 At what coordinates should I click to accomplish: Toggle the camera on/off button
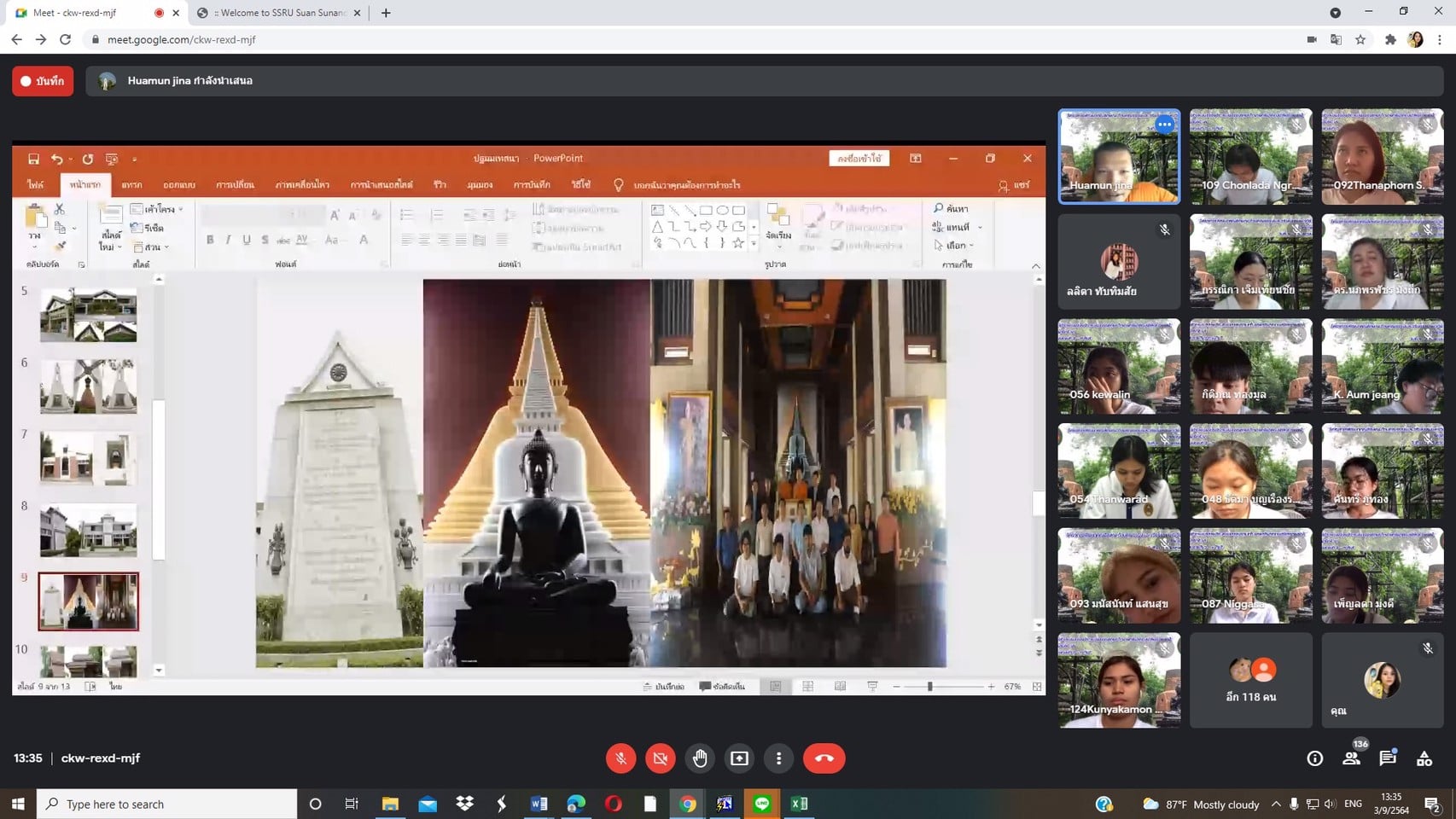[x=660, y=758]
